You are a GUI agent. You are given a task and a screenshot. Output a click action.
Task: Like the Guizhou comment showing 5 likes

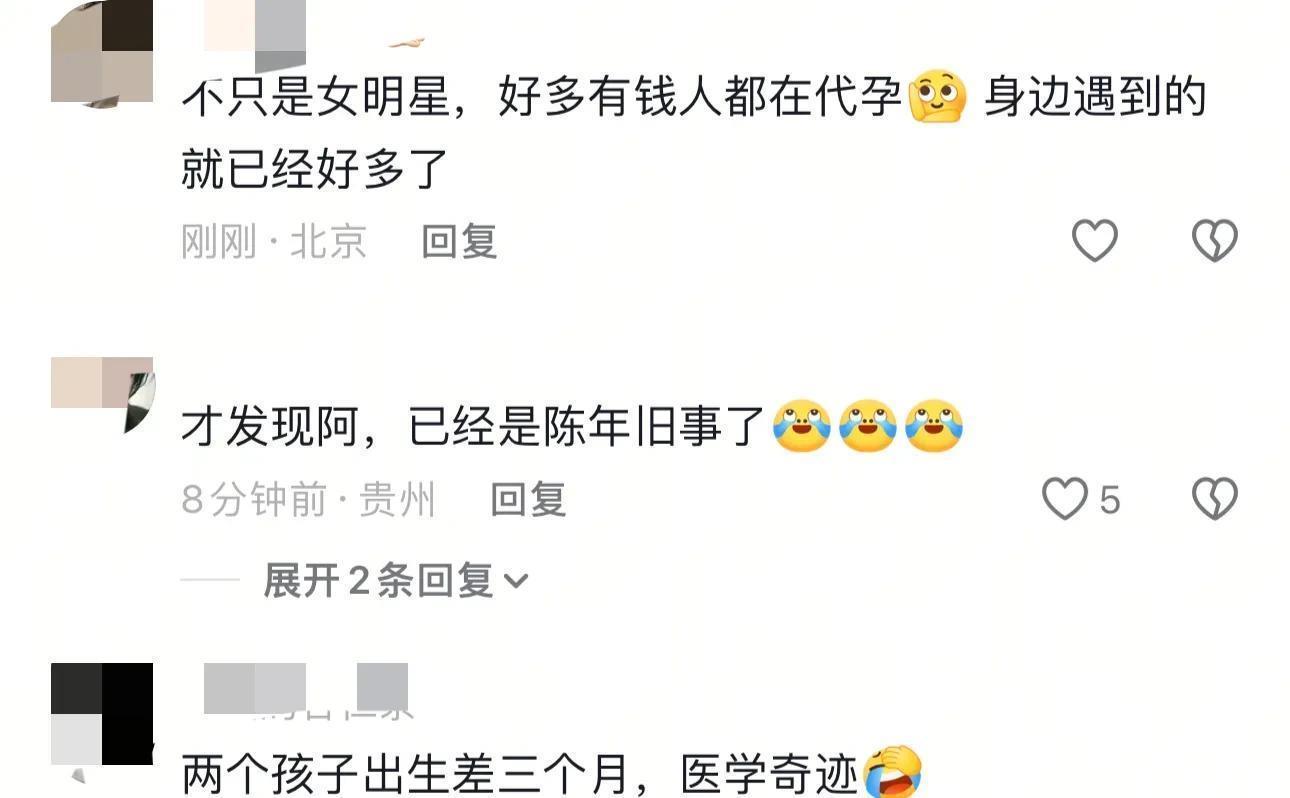pyautogui.click(x=1080, y=498)
